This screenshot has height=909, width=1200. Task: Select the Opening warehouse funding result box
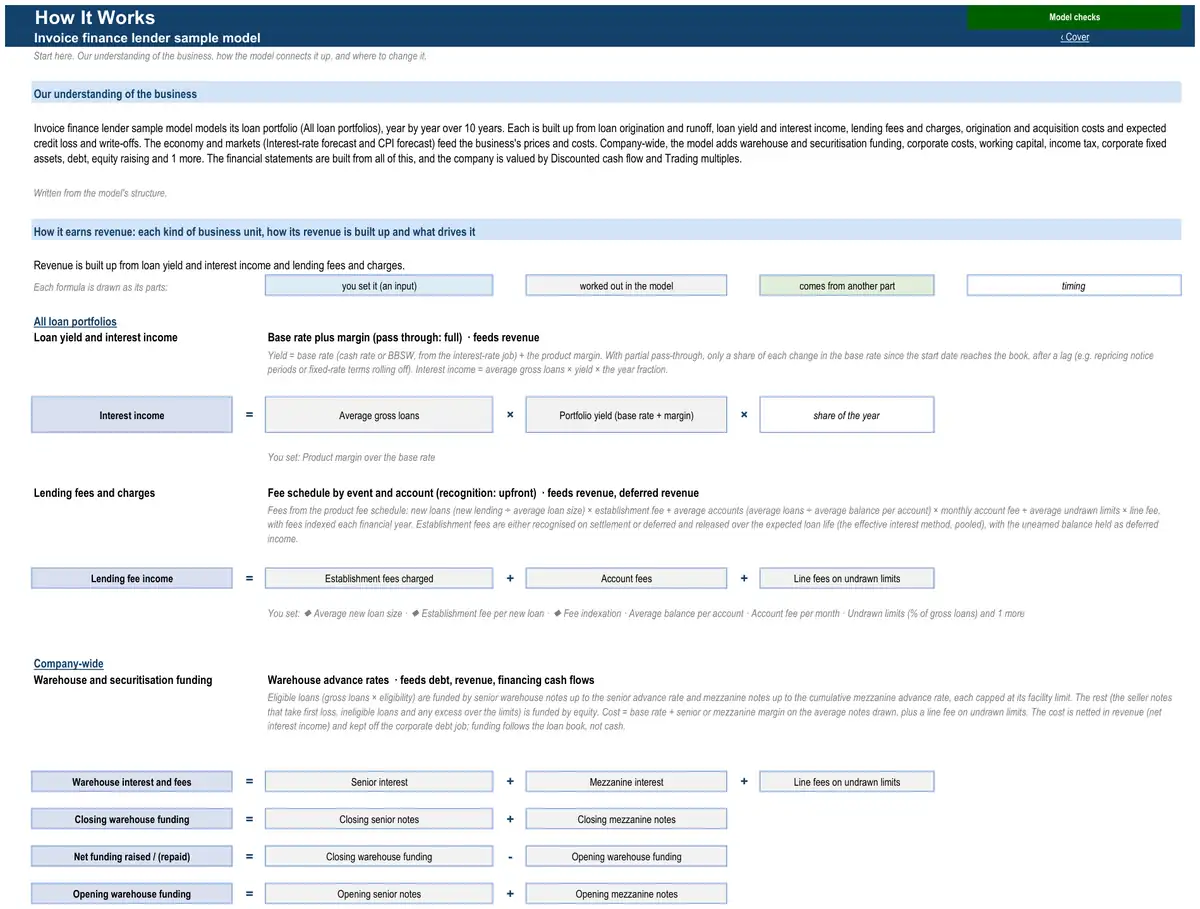132,894
